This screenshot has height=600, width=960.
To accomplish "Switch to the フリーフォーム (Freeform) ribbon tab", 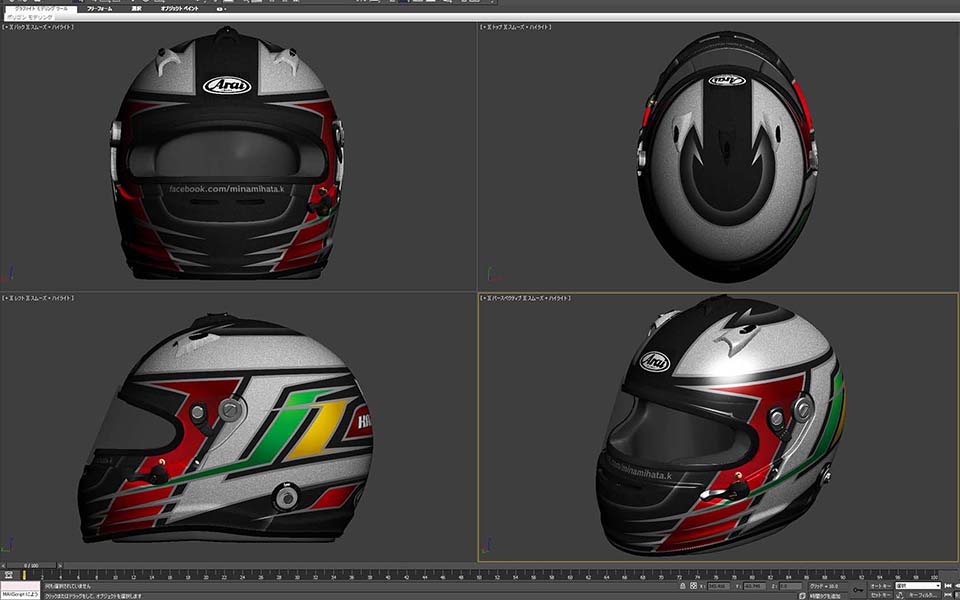I will point(100,9).
